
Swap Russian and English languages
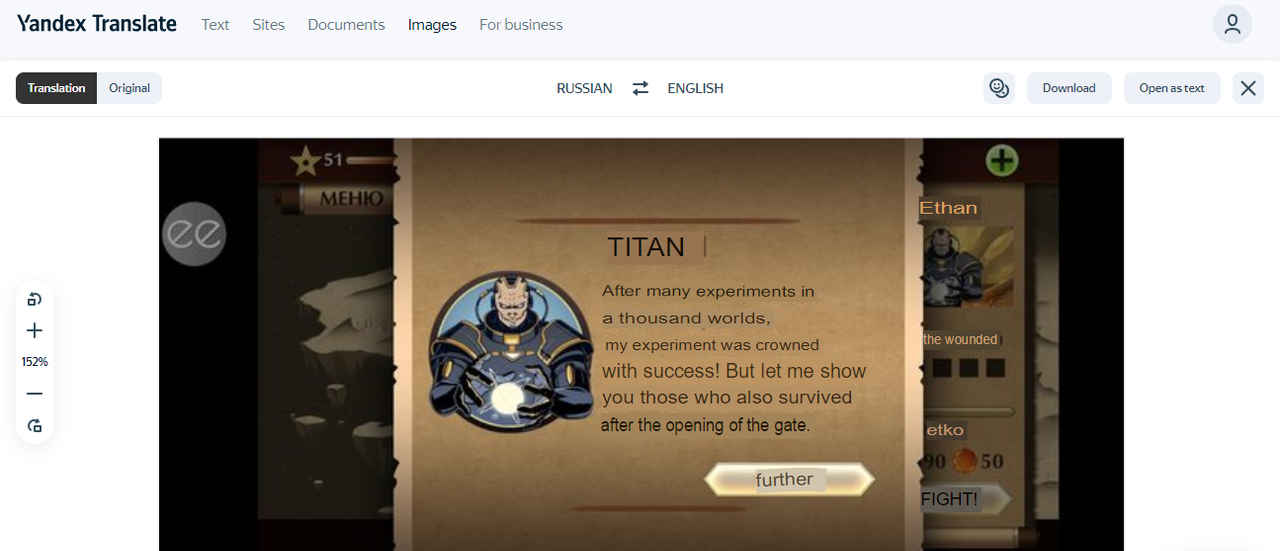(x=640, y=88)
